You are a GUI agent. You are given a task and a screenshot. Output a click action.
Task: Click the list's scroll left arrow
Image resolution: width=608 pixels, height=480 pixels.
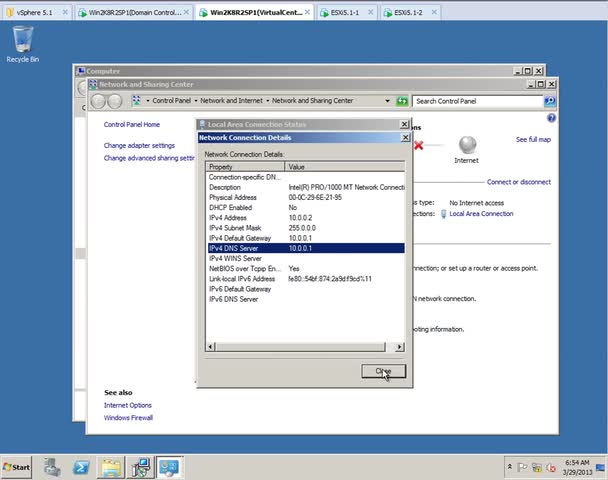(210, 347)
